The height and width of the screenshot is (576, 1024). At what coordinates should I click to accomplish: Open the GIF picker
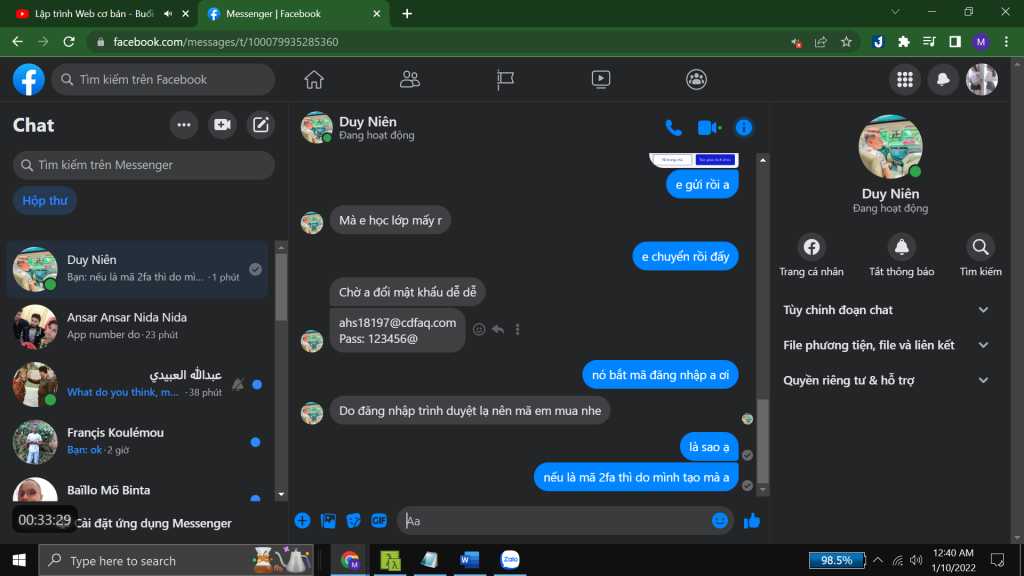[379, 520]
